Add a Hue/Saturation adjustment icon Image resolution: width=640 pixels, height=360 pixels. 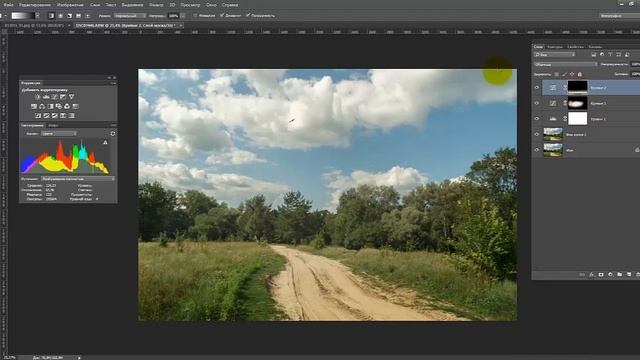34,106
